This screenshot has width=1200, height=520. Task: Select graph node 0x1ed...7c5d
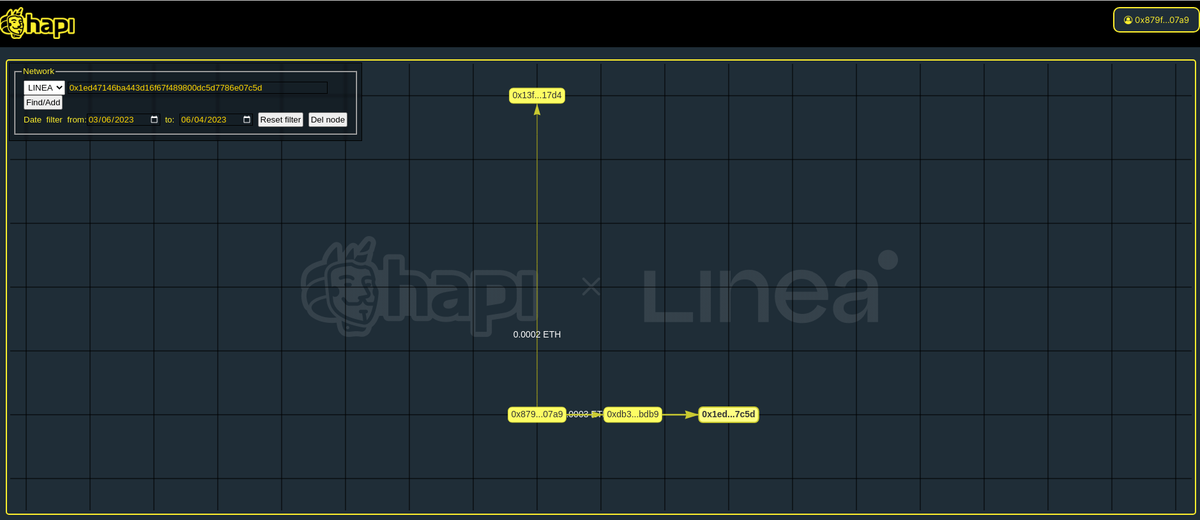(728, 414)
